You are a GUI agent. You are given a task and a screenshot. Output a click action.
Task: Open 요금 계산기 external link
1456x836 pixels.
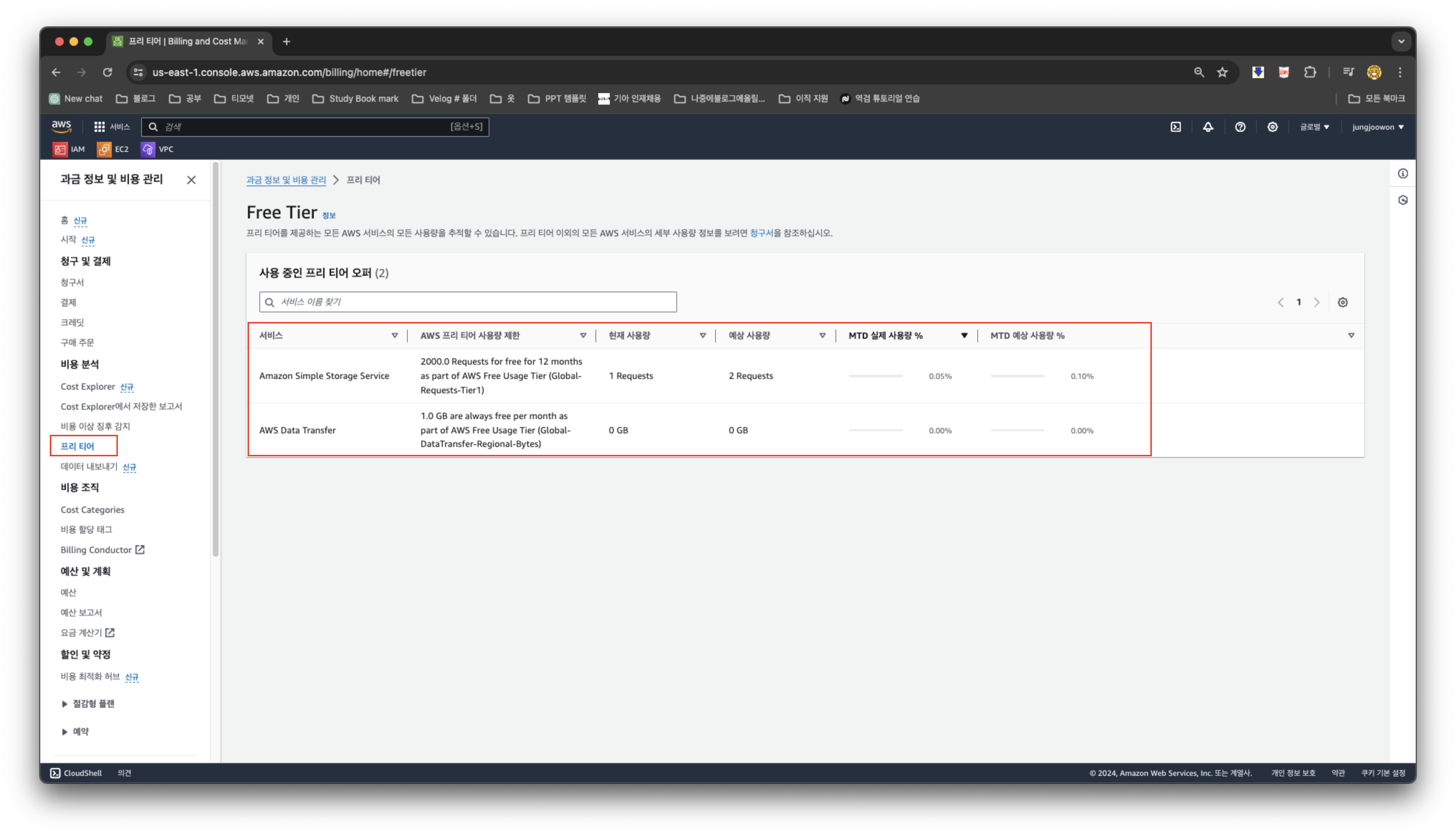pos(87,632)
